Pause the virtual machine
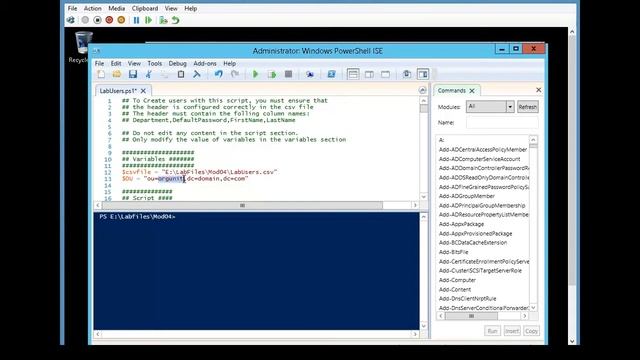This screenshot has width=640, height=360. coord(136,20)
